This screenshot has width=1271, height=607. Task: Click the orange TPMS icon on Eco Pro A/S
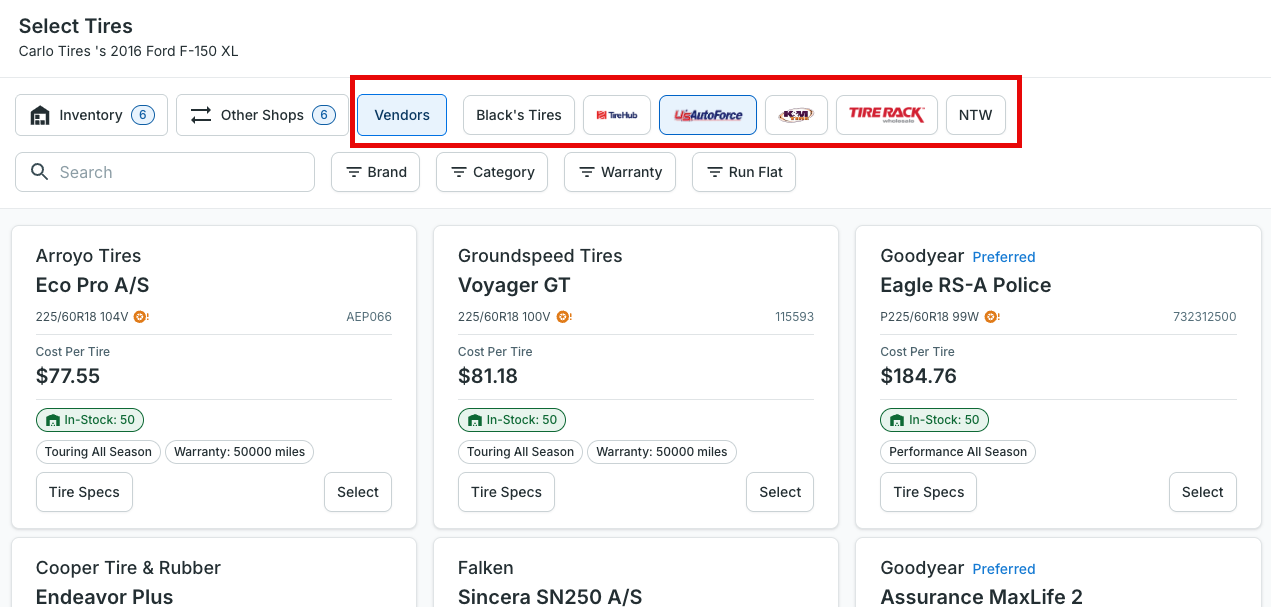click(x=142, y=317)
